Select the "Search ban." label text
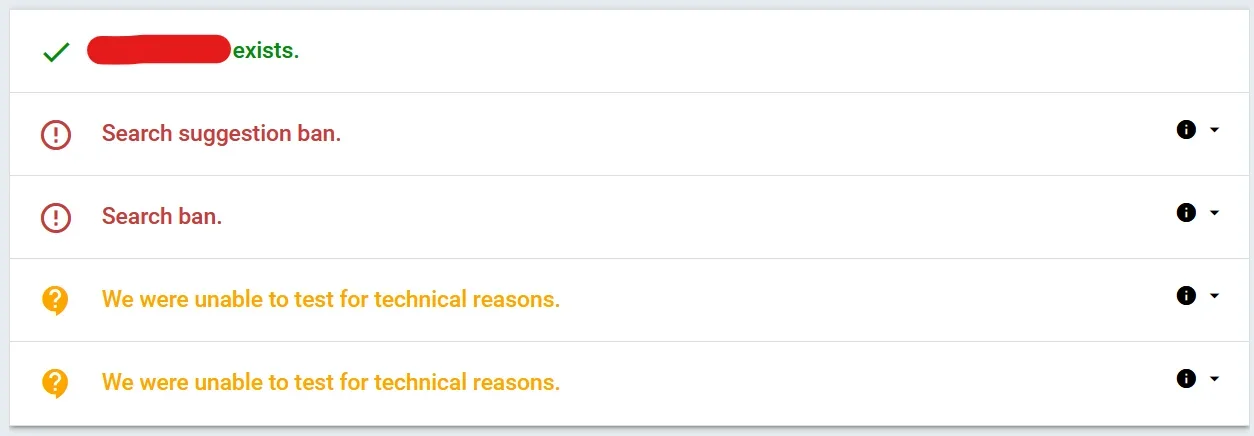The height and width of the screenshot is (436, 1254). (162, 216)
